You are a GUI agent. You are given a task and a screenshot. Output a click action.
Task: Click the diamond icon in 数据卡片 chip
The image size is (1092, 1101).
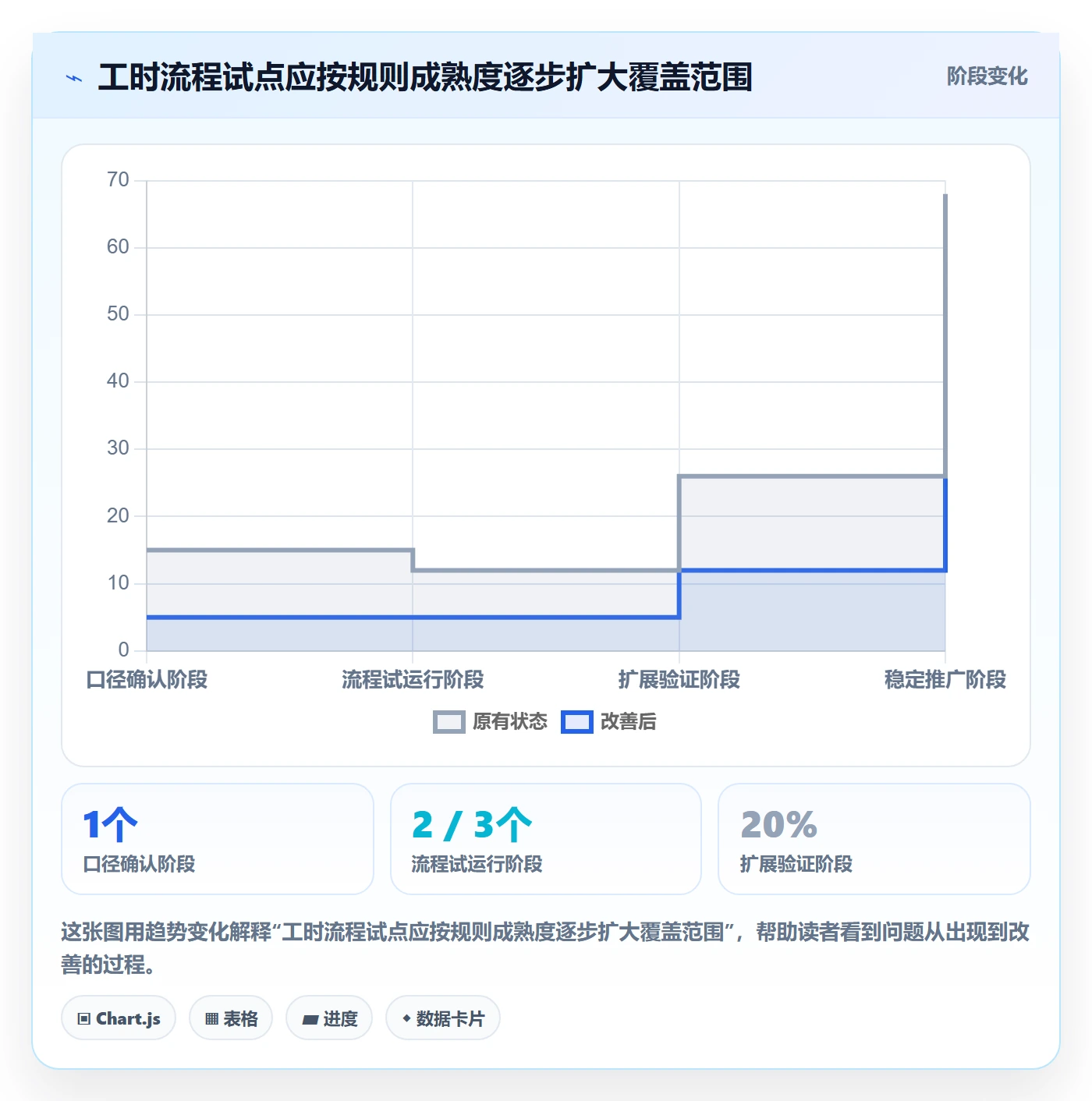pos(406,1018)
